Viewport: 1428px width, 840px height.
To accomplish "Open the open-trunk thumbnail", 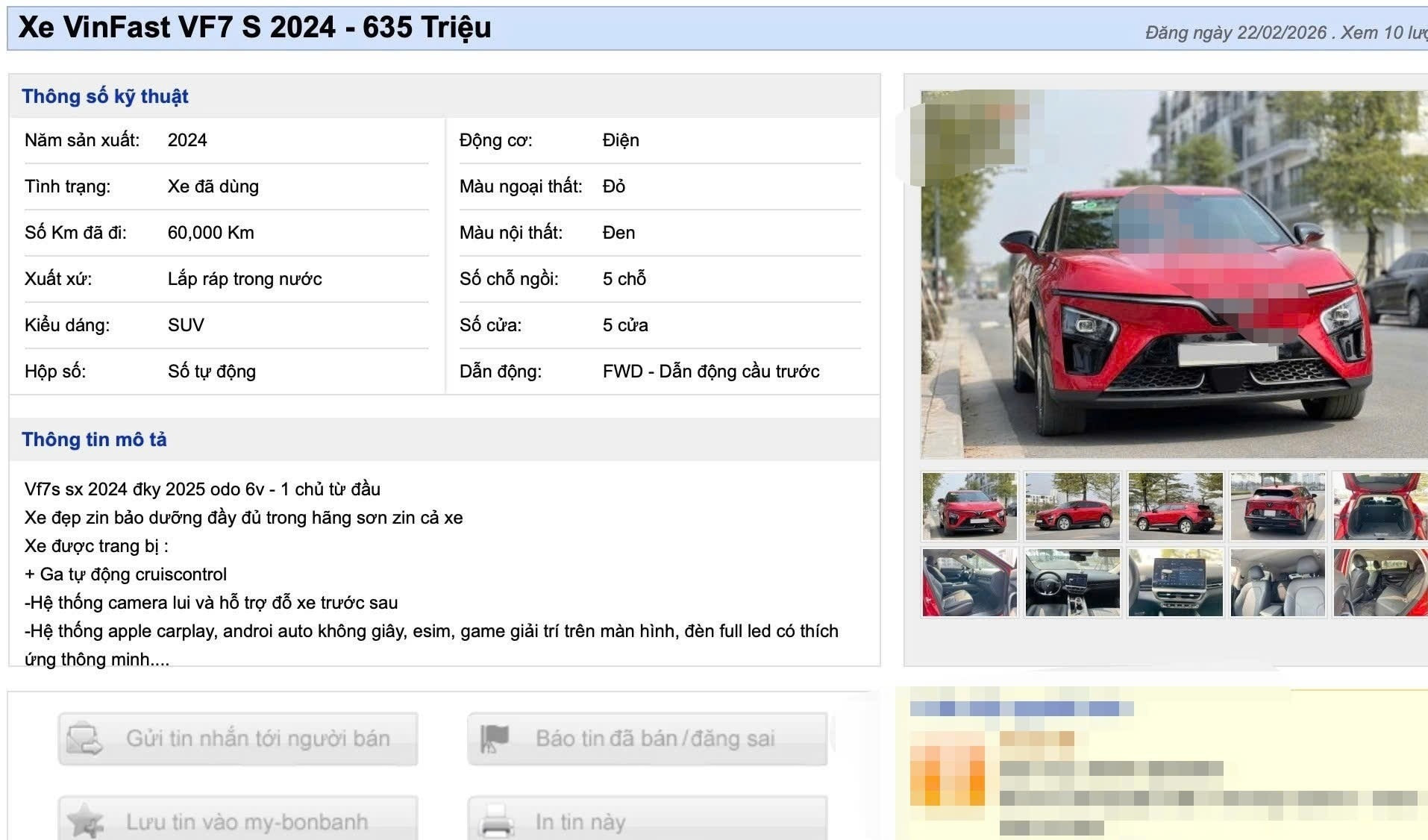I will 1379,506.
